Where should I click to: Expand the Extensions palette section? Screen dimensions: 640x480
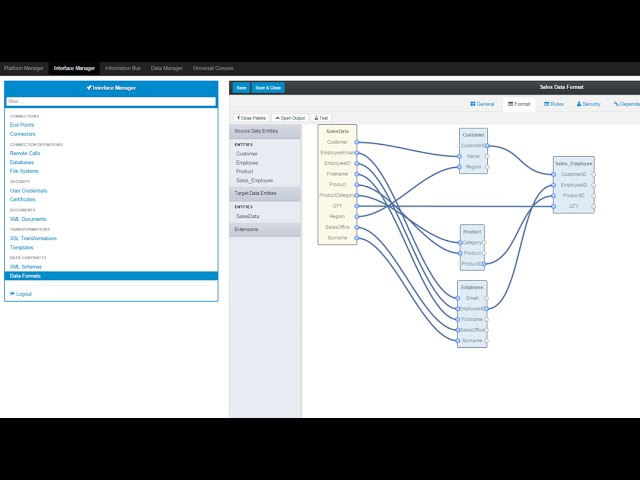265,230
